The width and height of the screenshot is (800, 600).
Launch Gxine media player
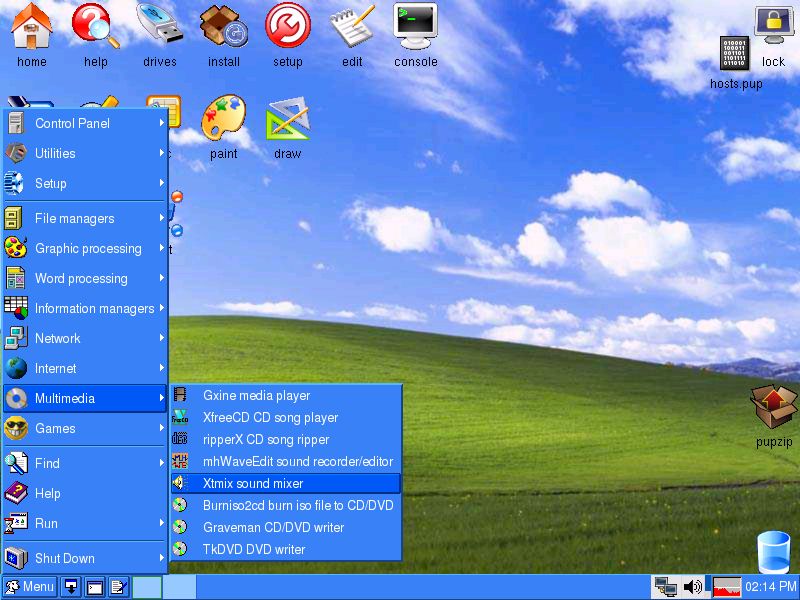[286, 395]
